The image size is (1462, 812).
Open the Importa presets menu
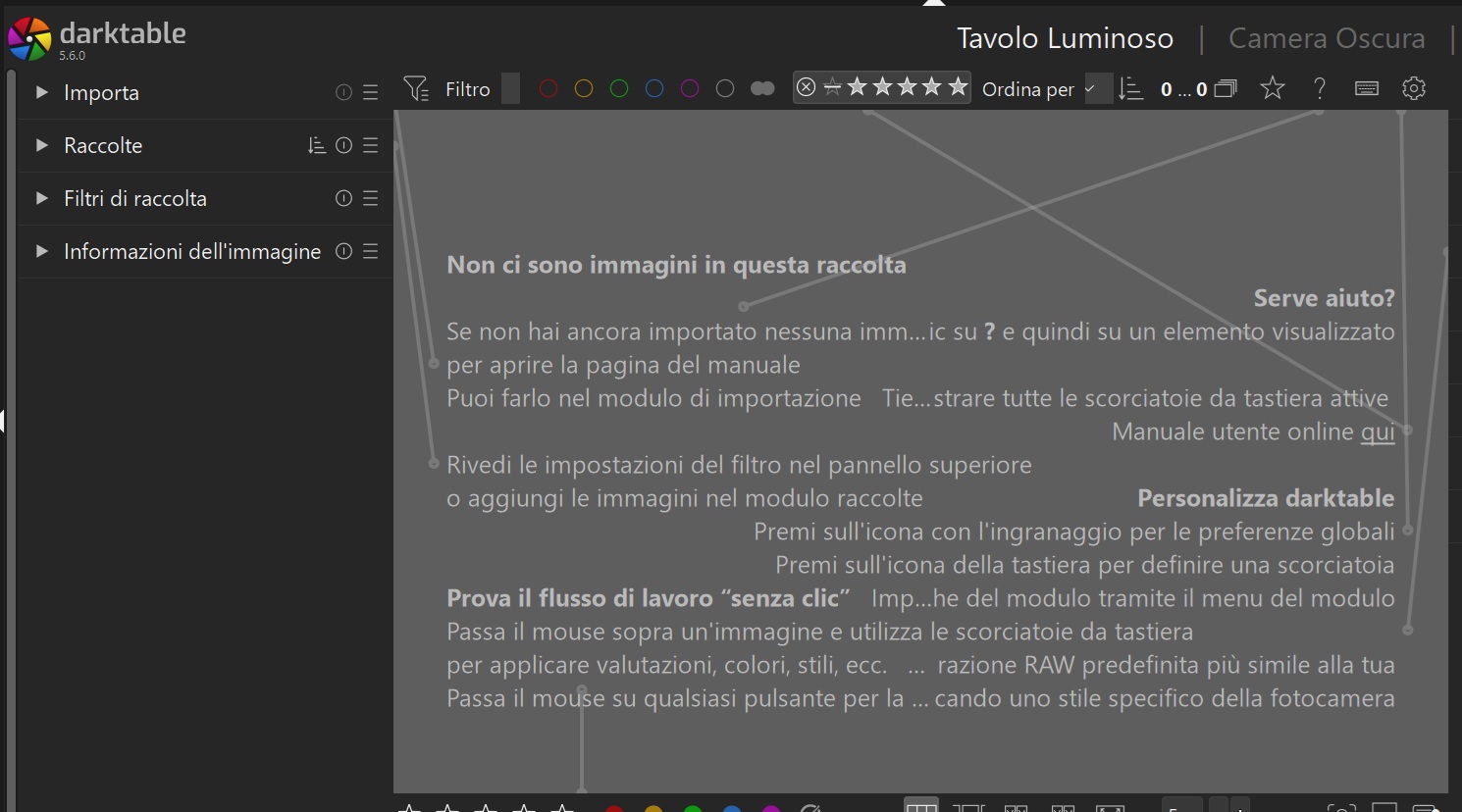[370, 92]
